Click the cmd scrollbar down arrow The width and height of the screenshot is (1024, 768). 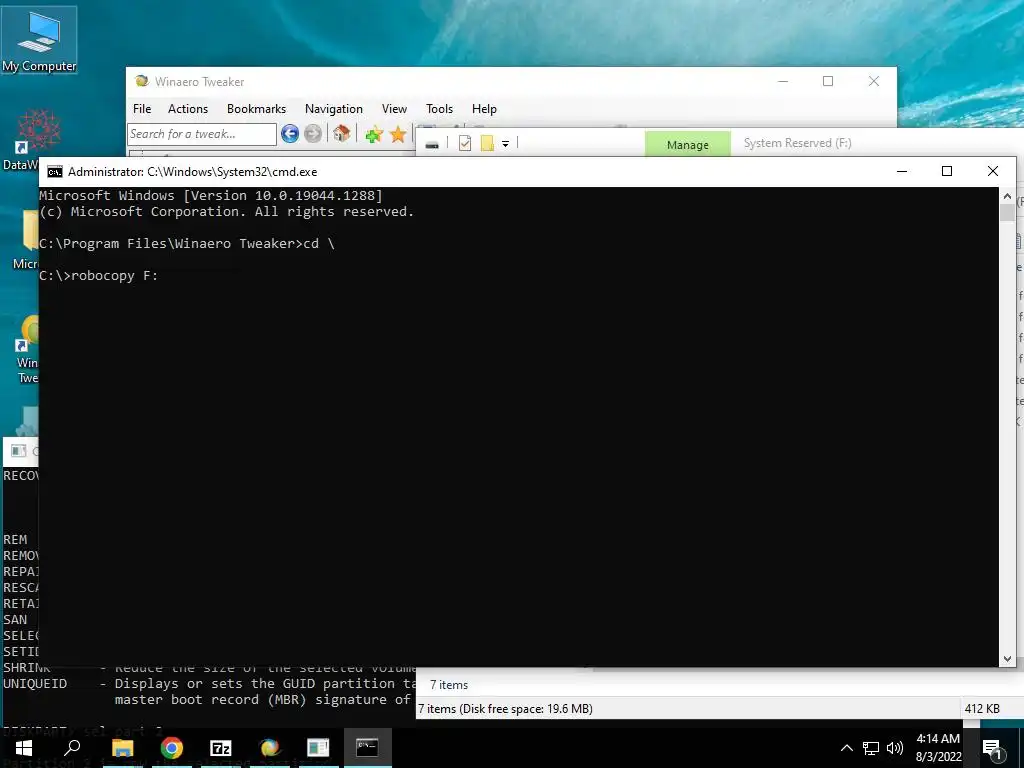click(1007, 659)
